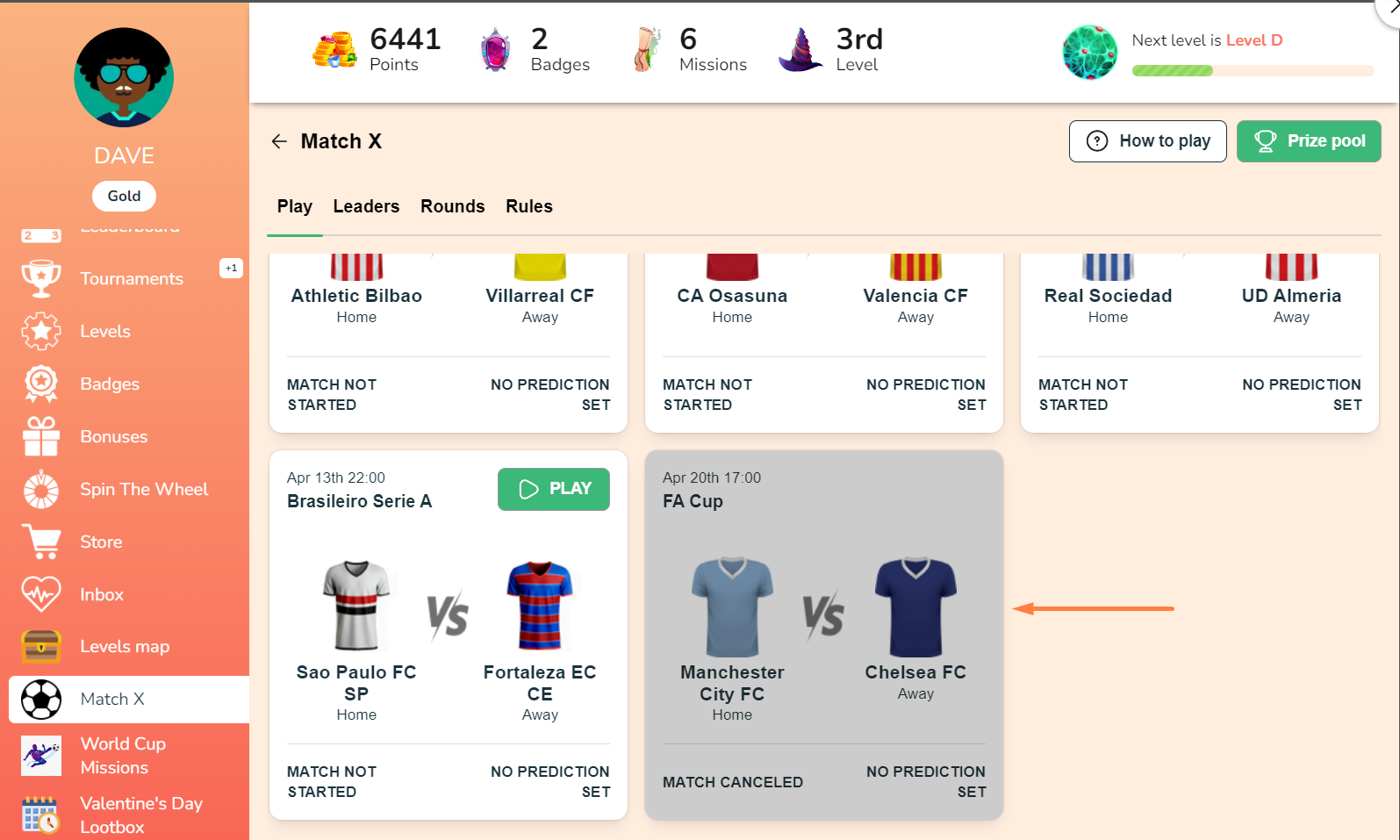Open the Badges rosette icon
Viewport: 1400px width, 840px height.
coord(41,384)
